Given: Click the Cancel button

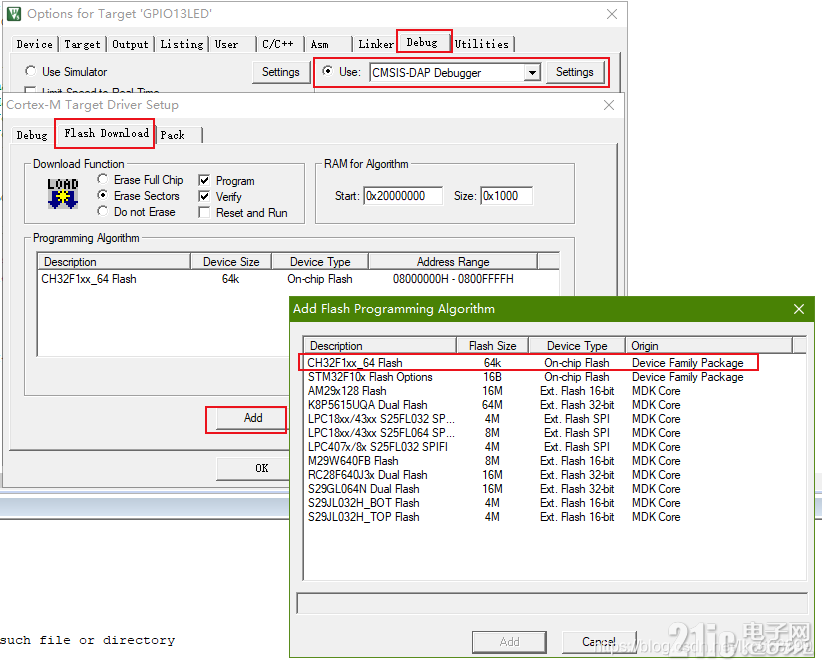Looking at the screenshot, I should pos(599,641).
